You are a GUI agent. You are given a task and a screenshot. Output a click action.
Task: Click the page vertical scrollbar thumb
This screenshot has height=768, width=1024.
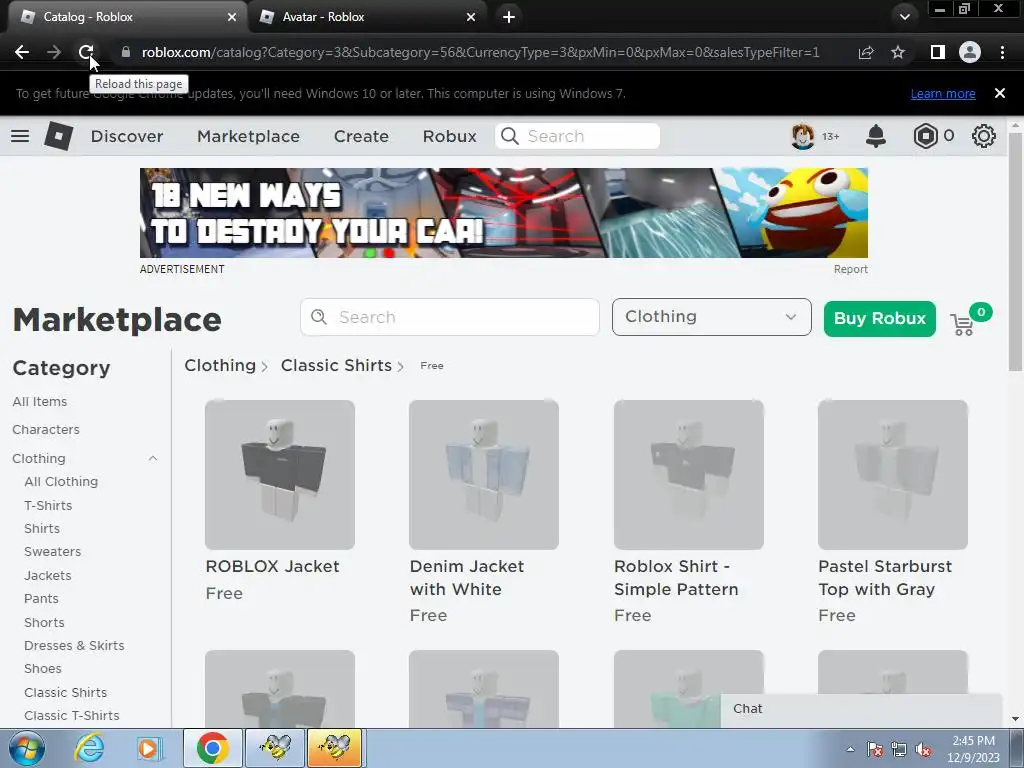pyautogui.click(x=1015, y=251)
